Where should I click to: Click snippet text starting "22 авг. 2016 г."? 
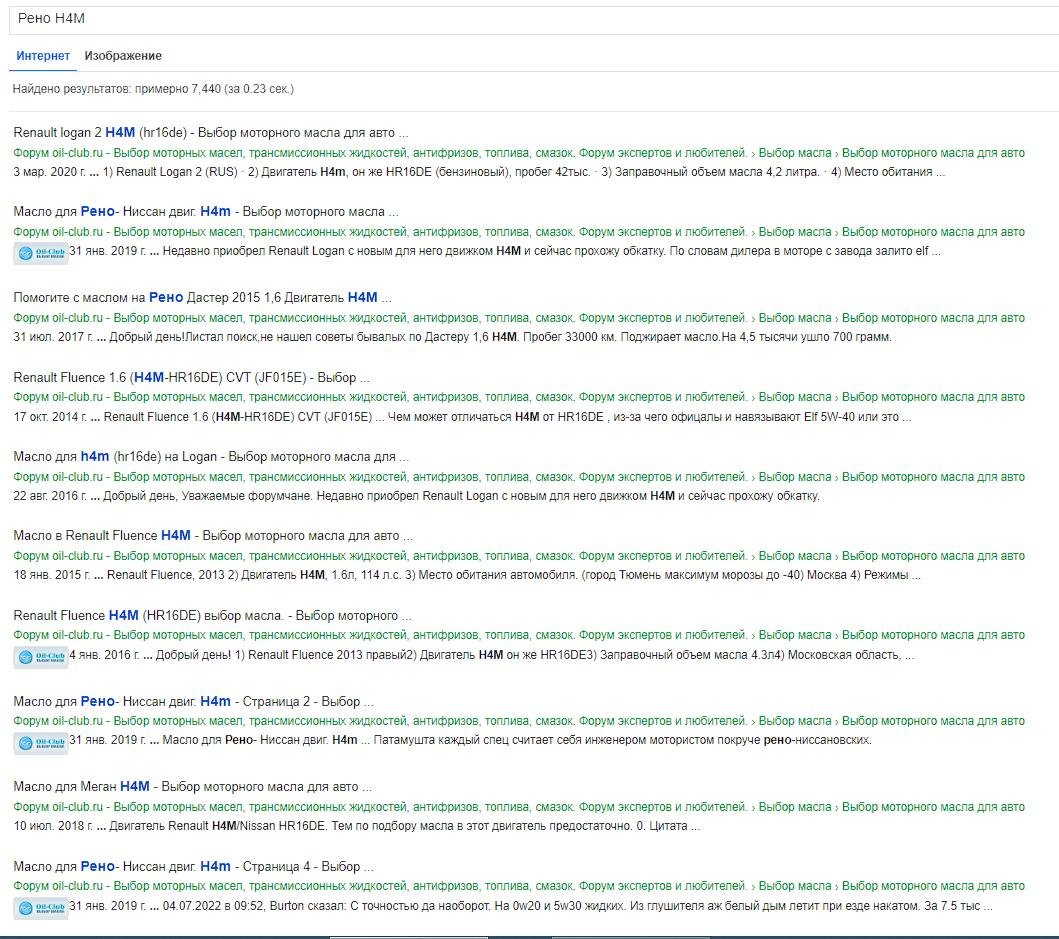click(x=416, y=496)
